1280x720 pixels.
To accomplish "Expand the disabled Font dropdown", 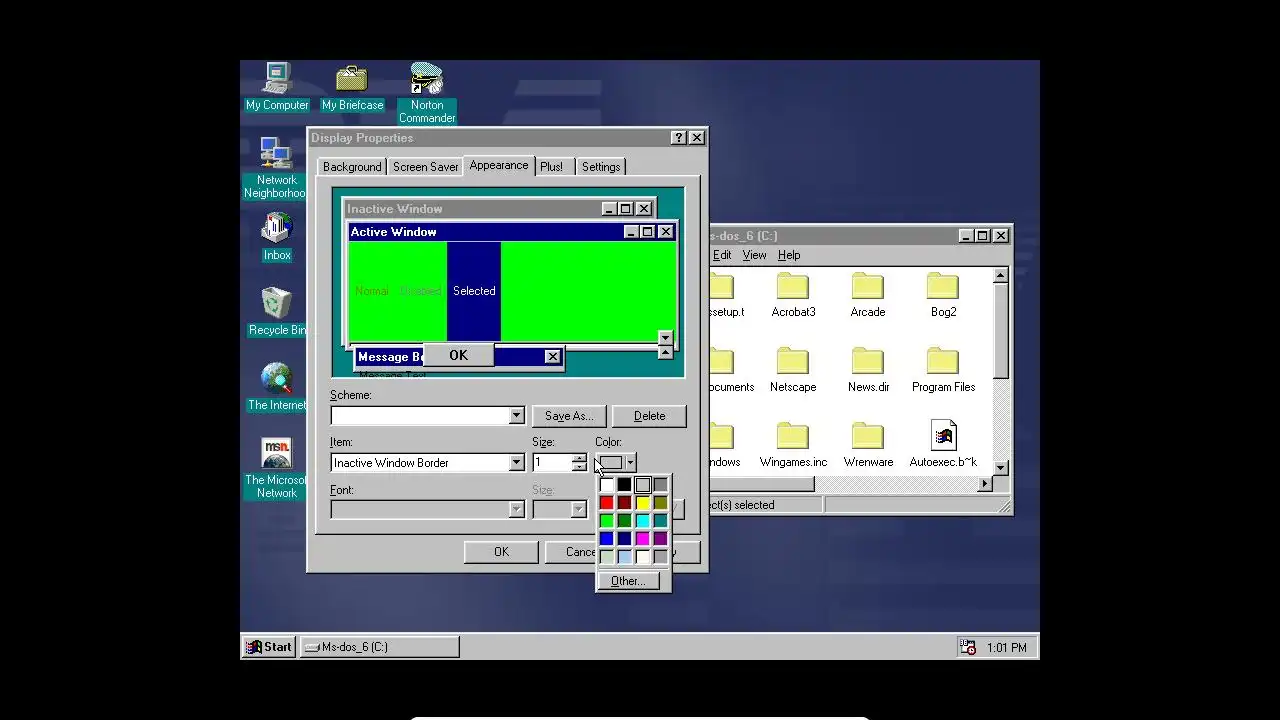I will pos(516,510).
